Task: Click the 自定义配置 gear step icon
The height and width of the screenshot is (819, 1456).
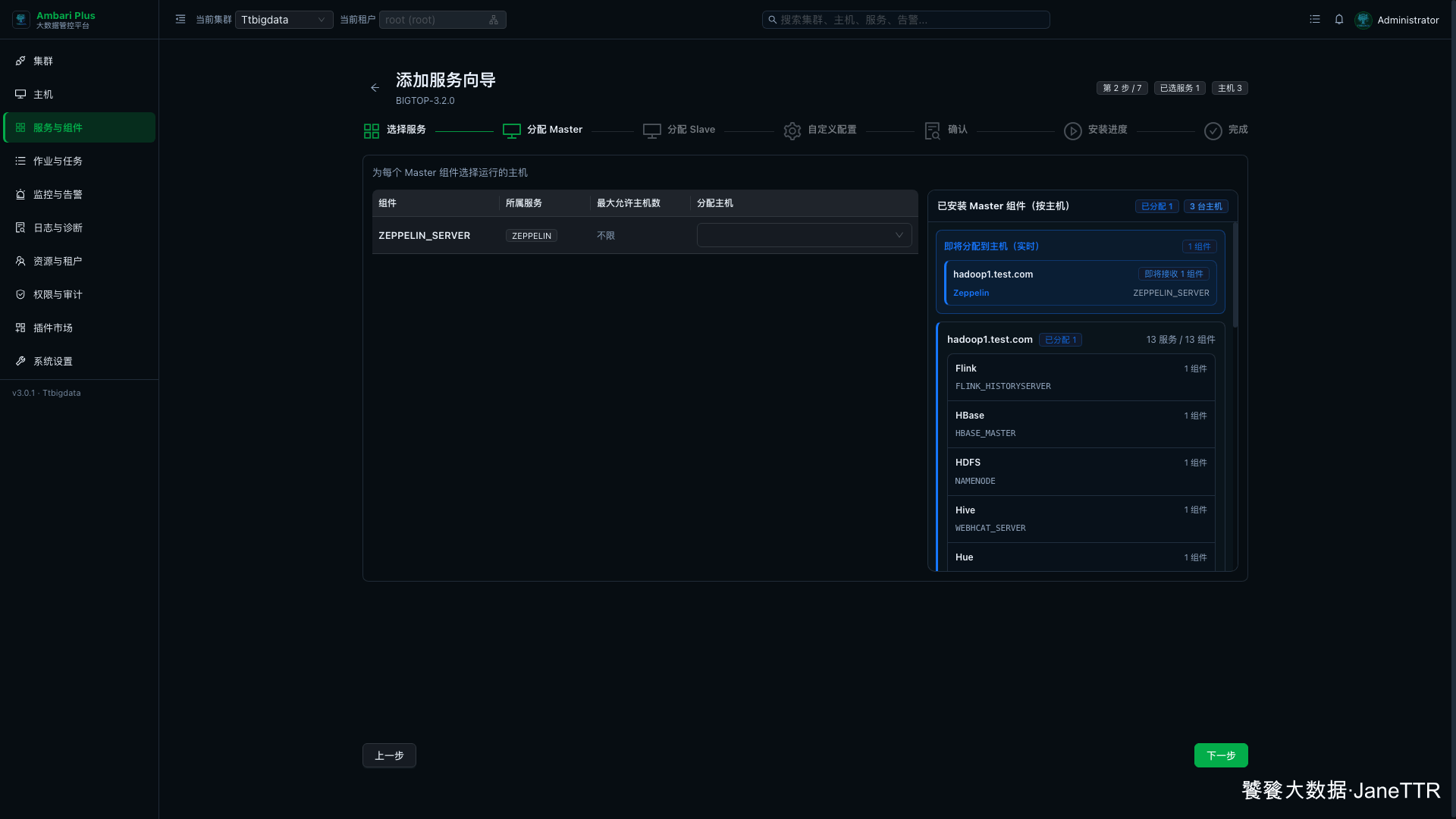Action: coord(792,131)
